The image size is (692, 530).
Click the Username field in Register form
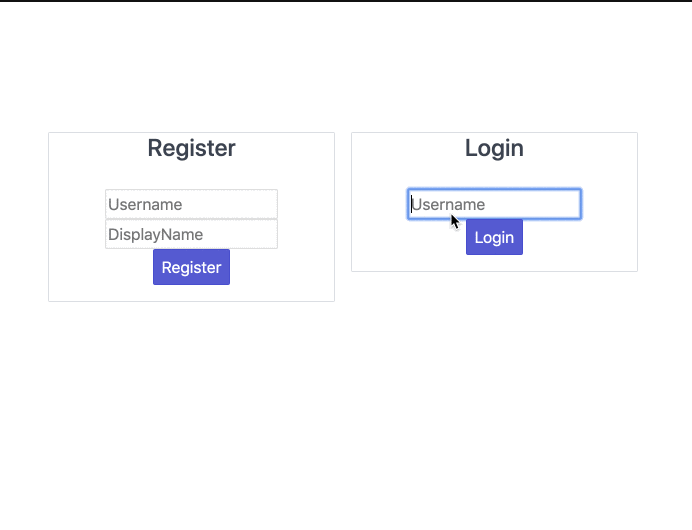click(x=191, y=204)
